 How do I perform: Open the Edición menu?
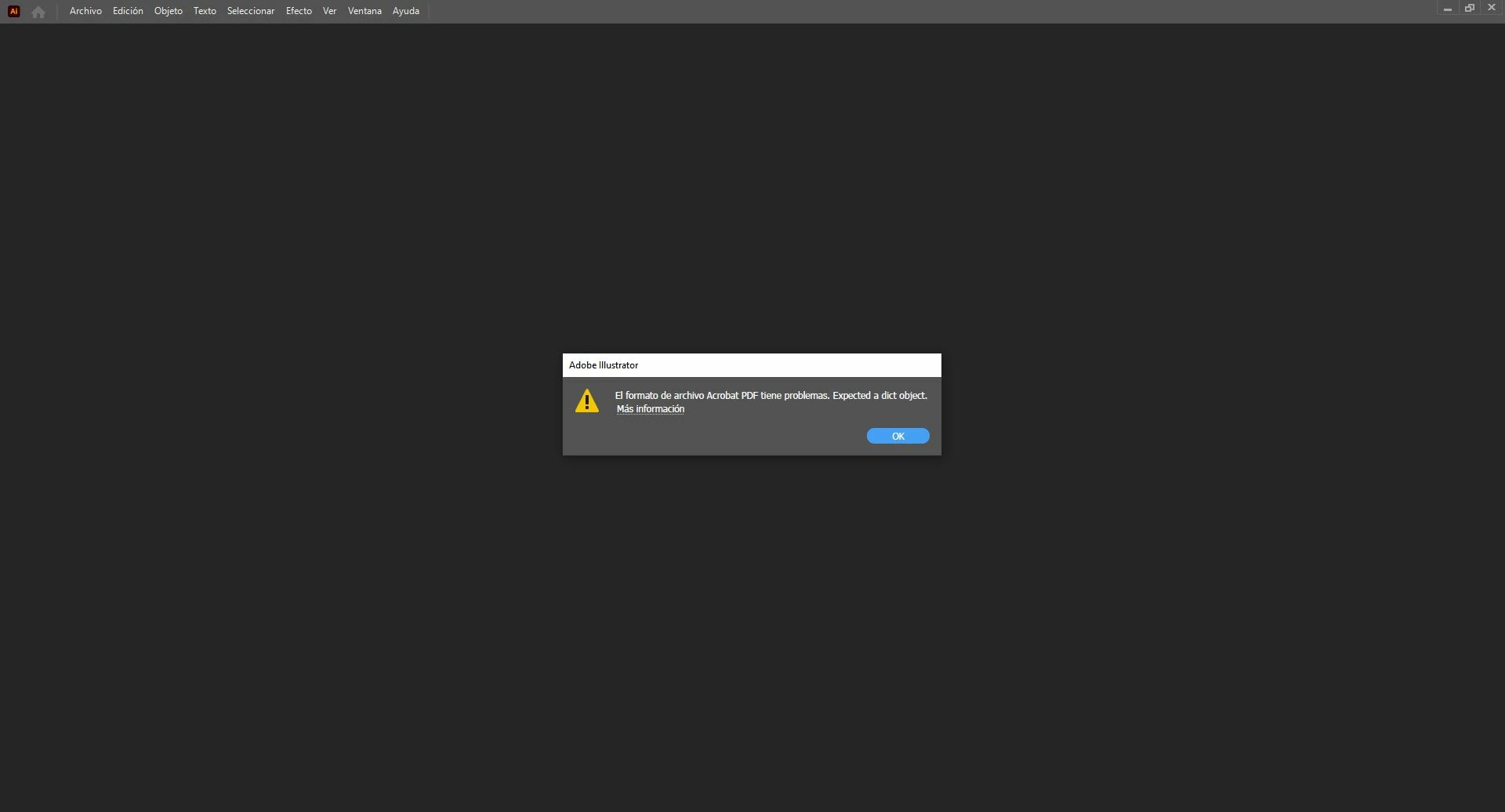click(x=128, y=11)
